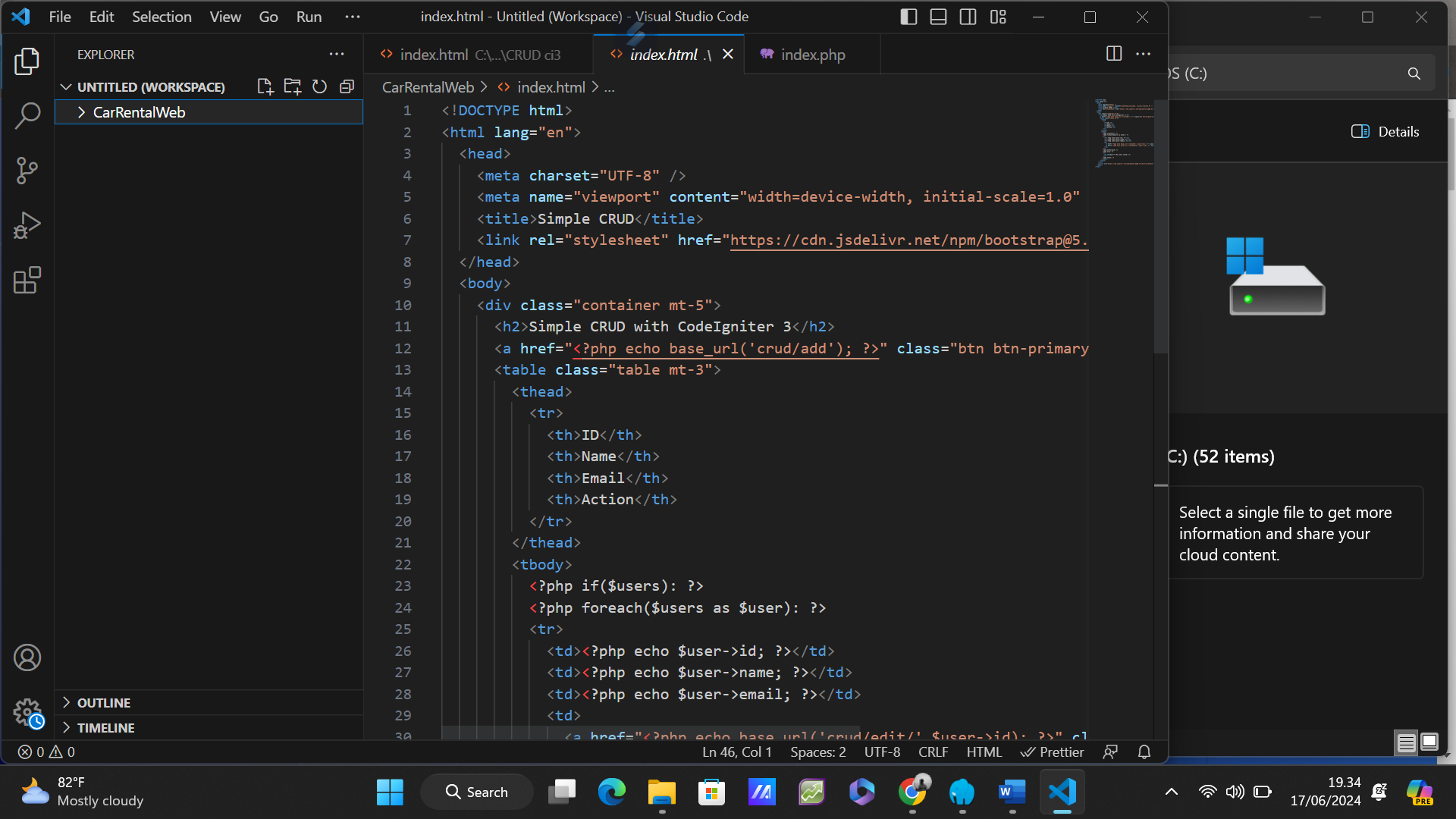Click the VS Code logo icon
The image size is (1456, 819).
(21, 17)
